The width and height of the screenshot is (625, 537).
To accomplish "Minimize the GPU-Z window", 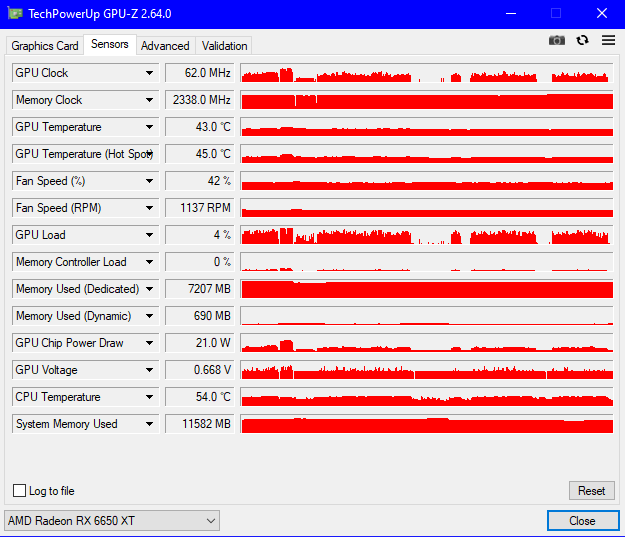I will (511, 14).
